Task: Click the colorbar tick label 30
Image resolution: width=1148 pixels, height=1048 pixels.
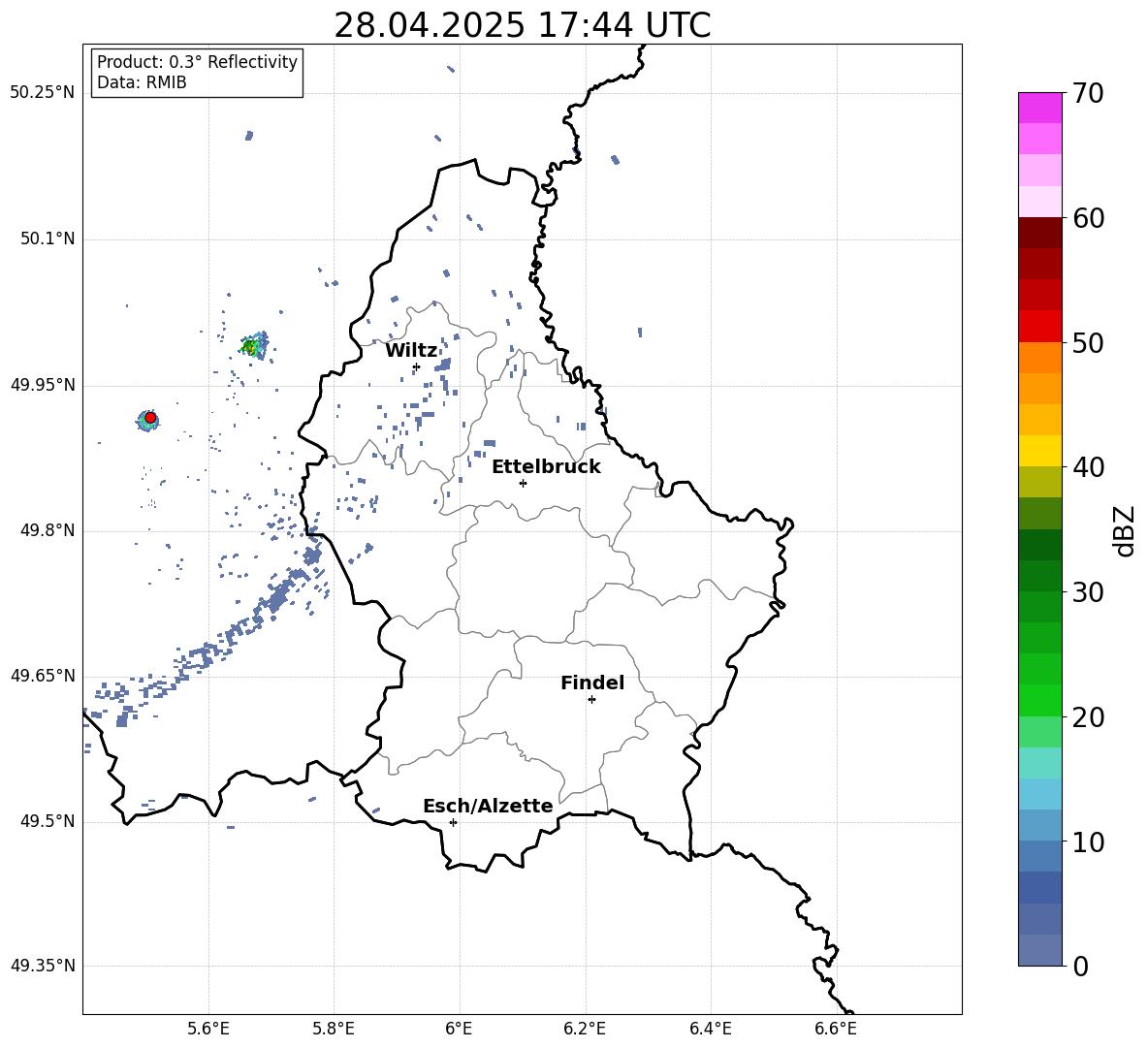Action: 1088,592
